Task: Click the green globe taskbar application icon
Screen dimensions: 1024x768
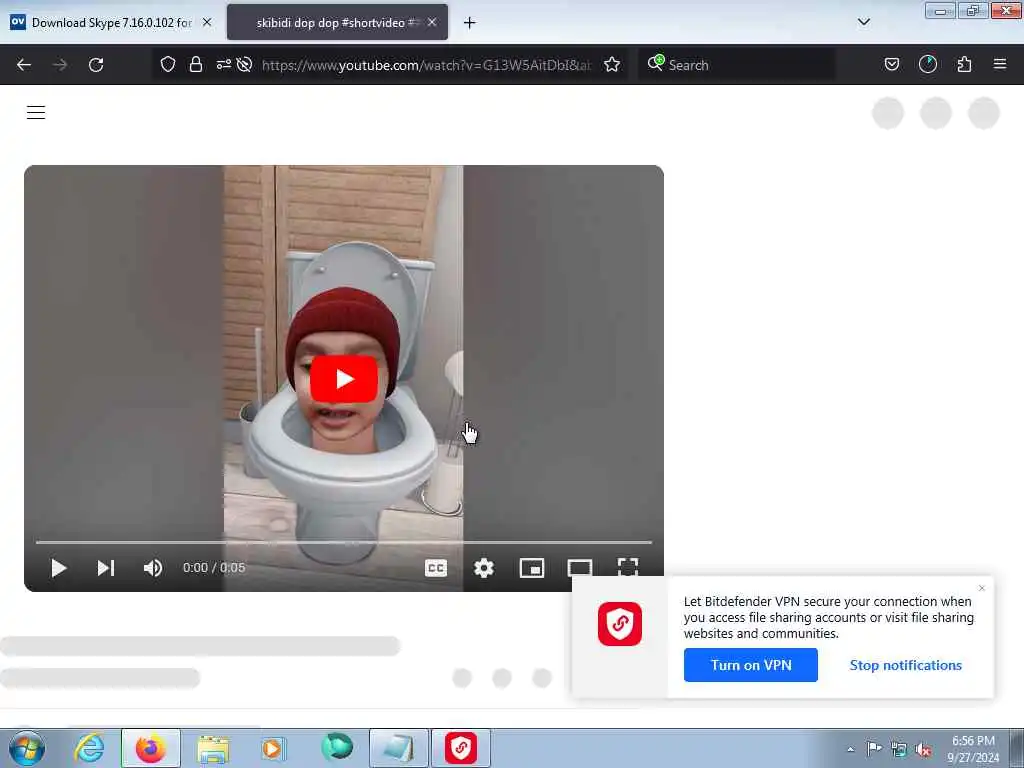Action: (337, 747)
